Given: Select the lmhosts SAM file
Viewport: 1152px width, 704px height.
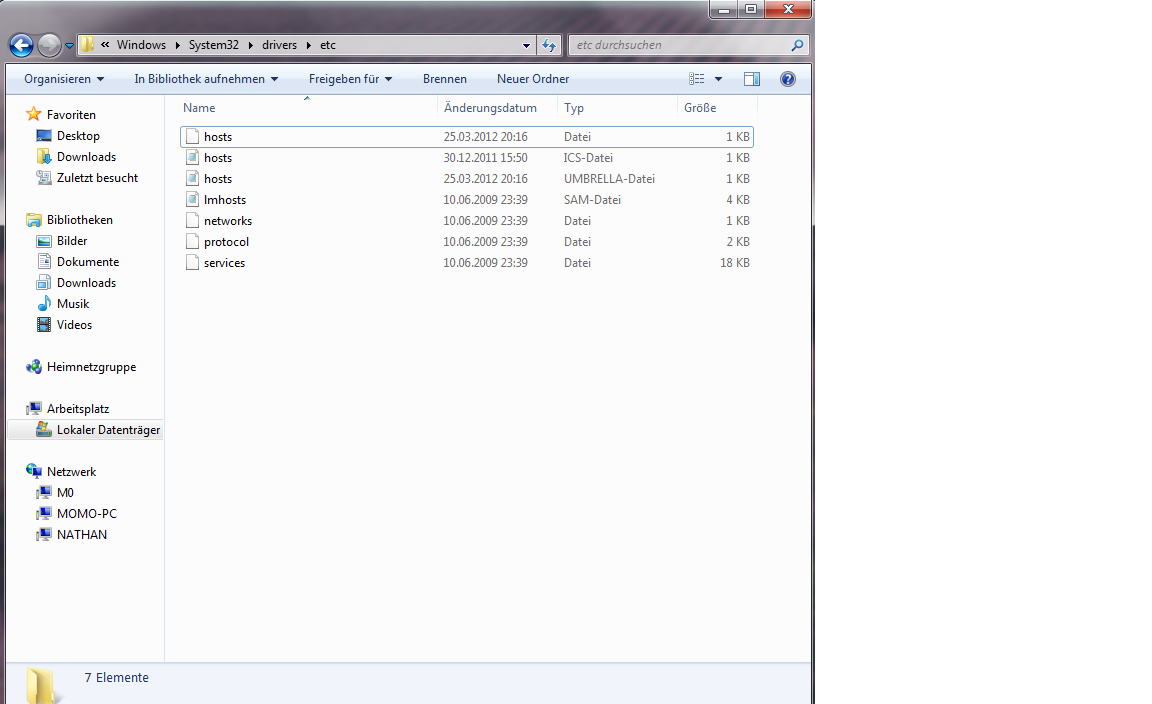Looking at the screenshot, I should [x=224, y=200].
